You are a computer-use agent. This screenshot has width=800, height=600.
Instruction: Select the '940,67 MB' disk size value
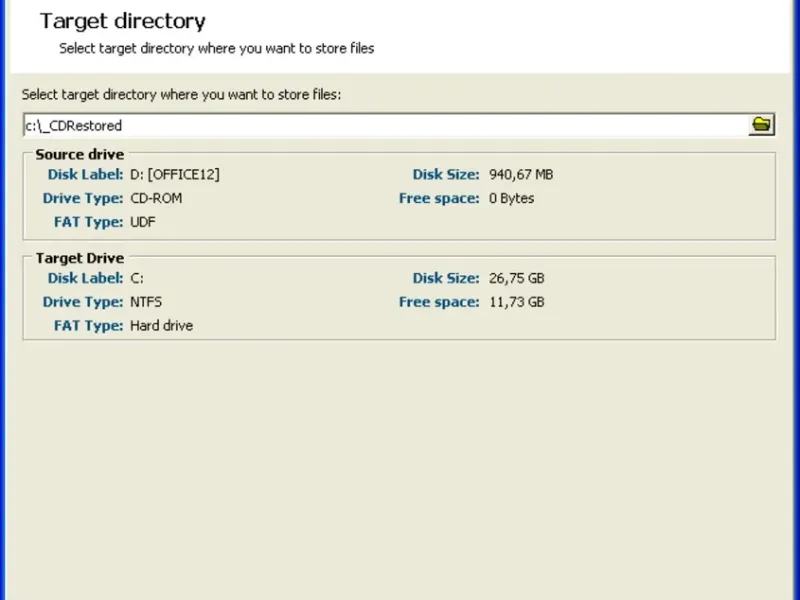coord(521,175)
